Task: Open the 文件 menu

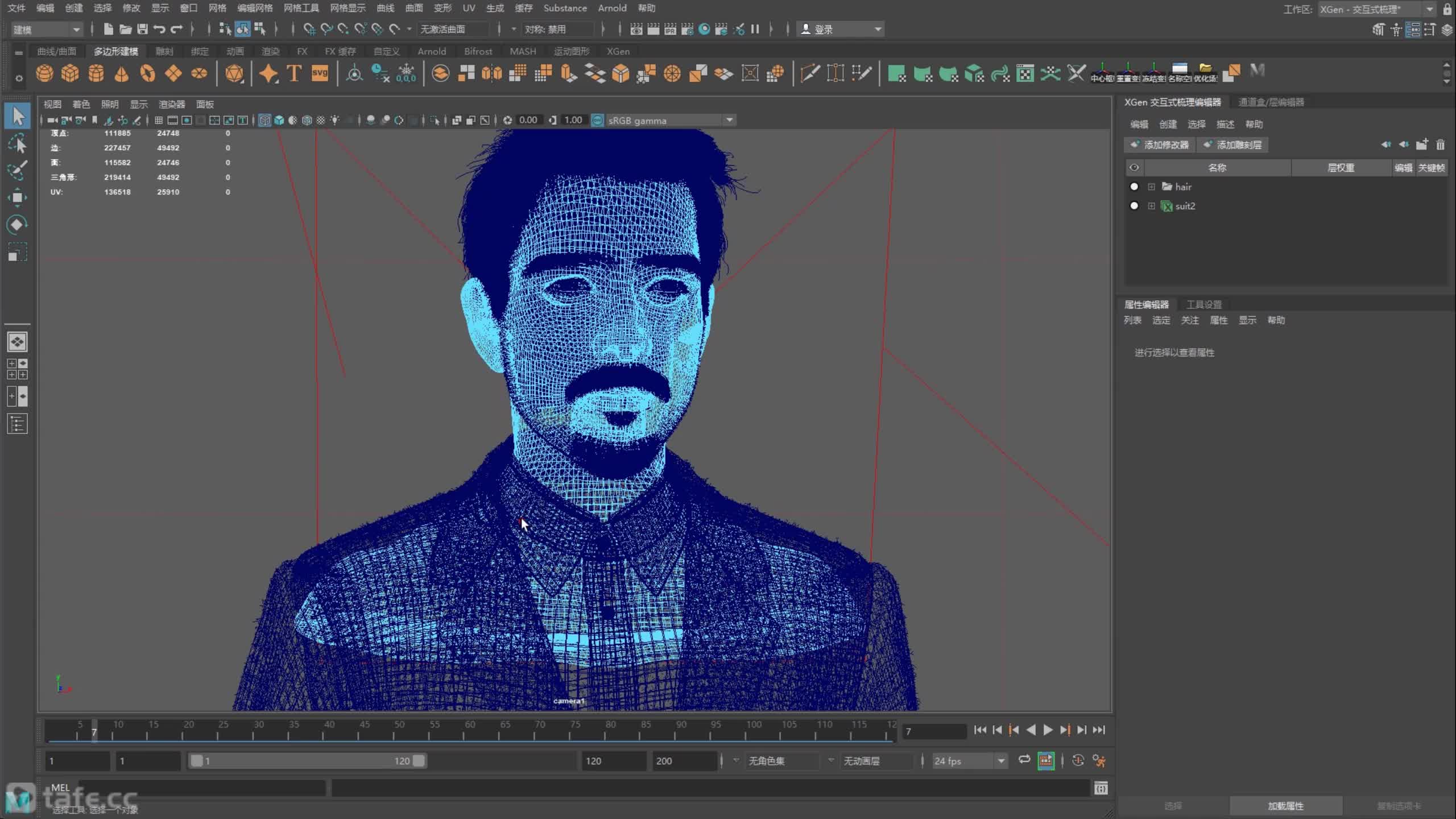Action: click(16, 8)
